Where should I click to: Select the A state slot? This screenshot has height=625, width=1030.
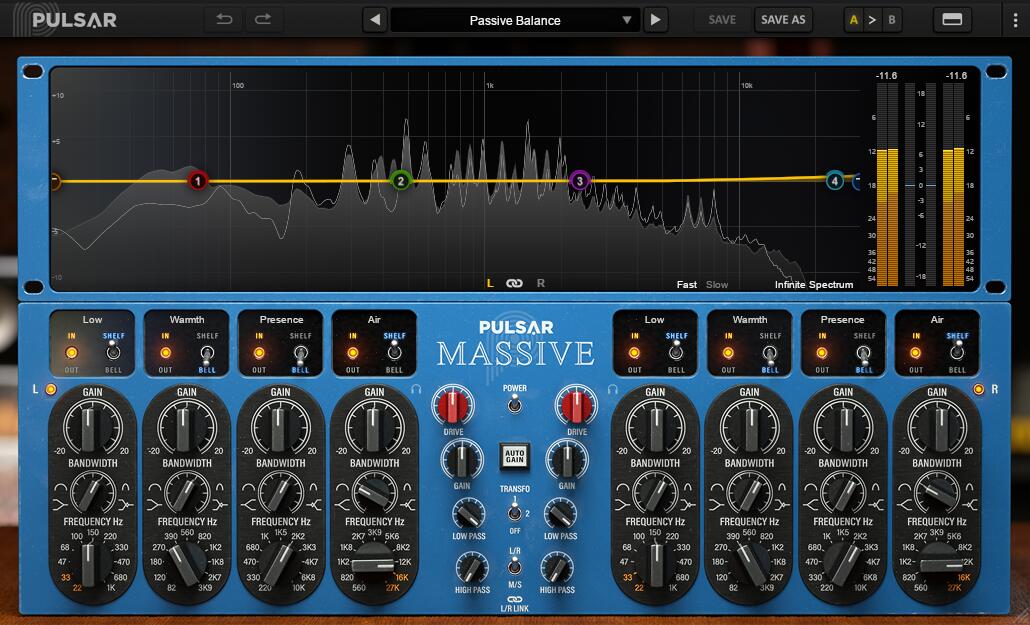[x=853, y=20]
